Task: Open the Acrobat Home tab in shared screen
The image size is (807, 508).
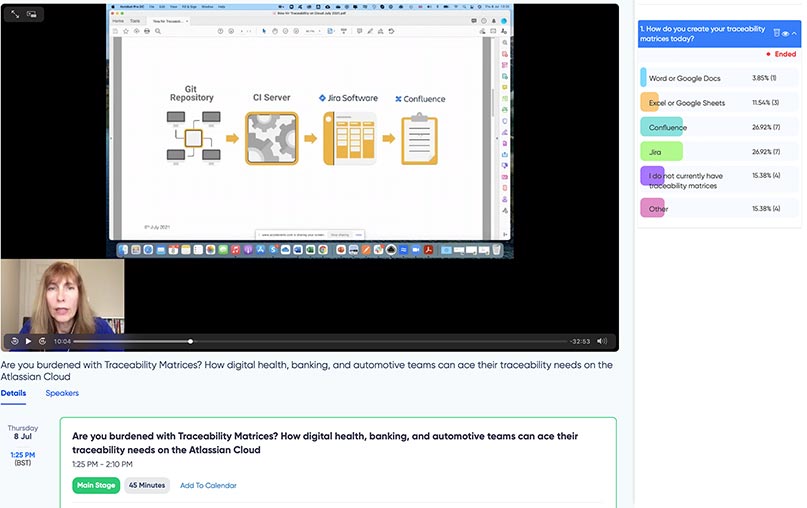Action: click(118, 21)
